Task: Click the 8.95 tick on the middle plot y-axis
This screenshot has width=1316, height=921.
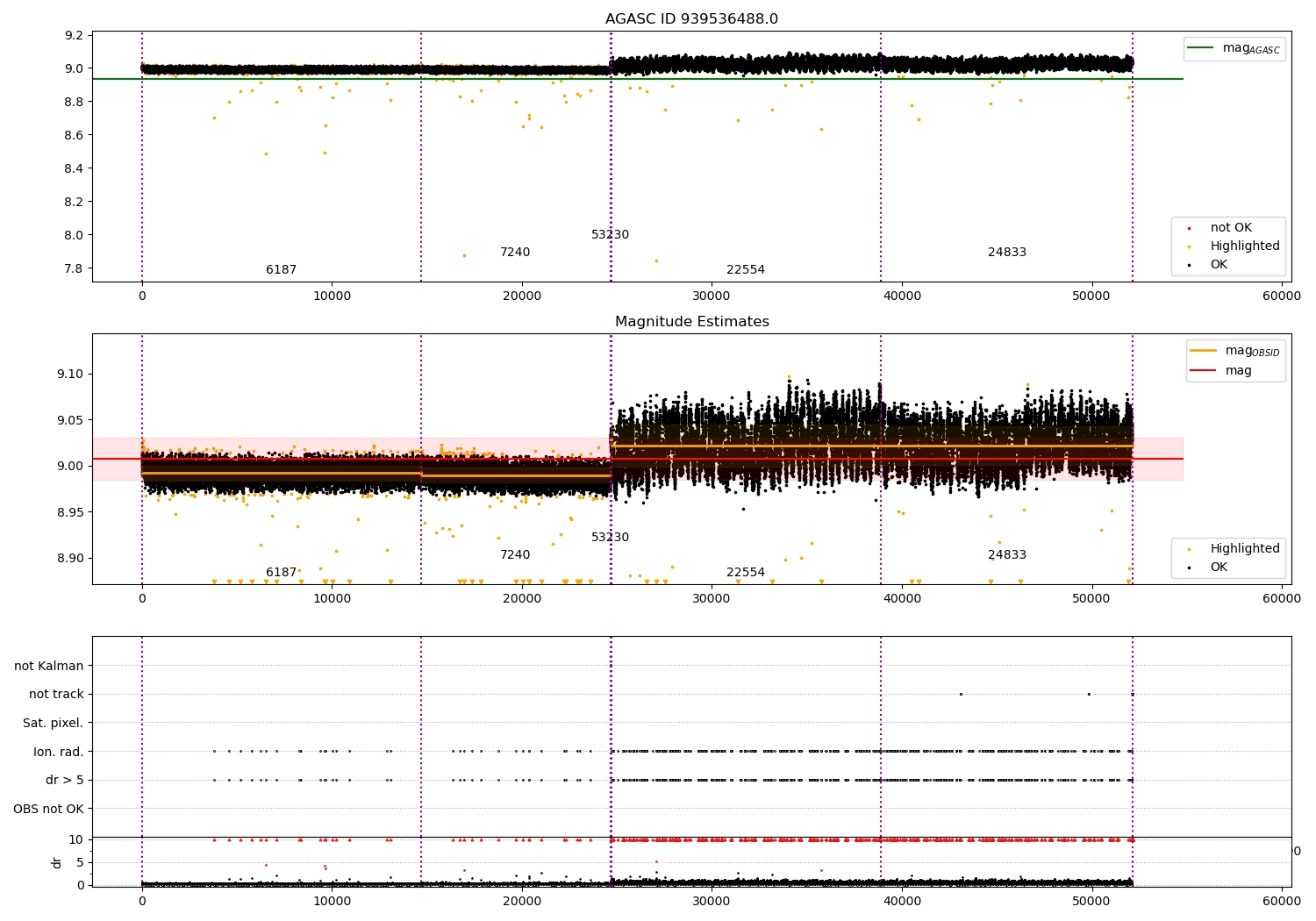Action: coord(71,512)
